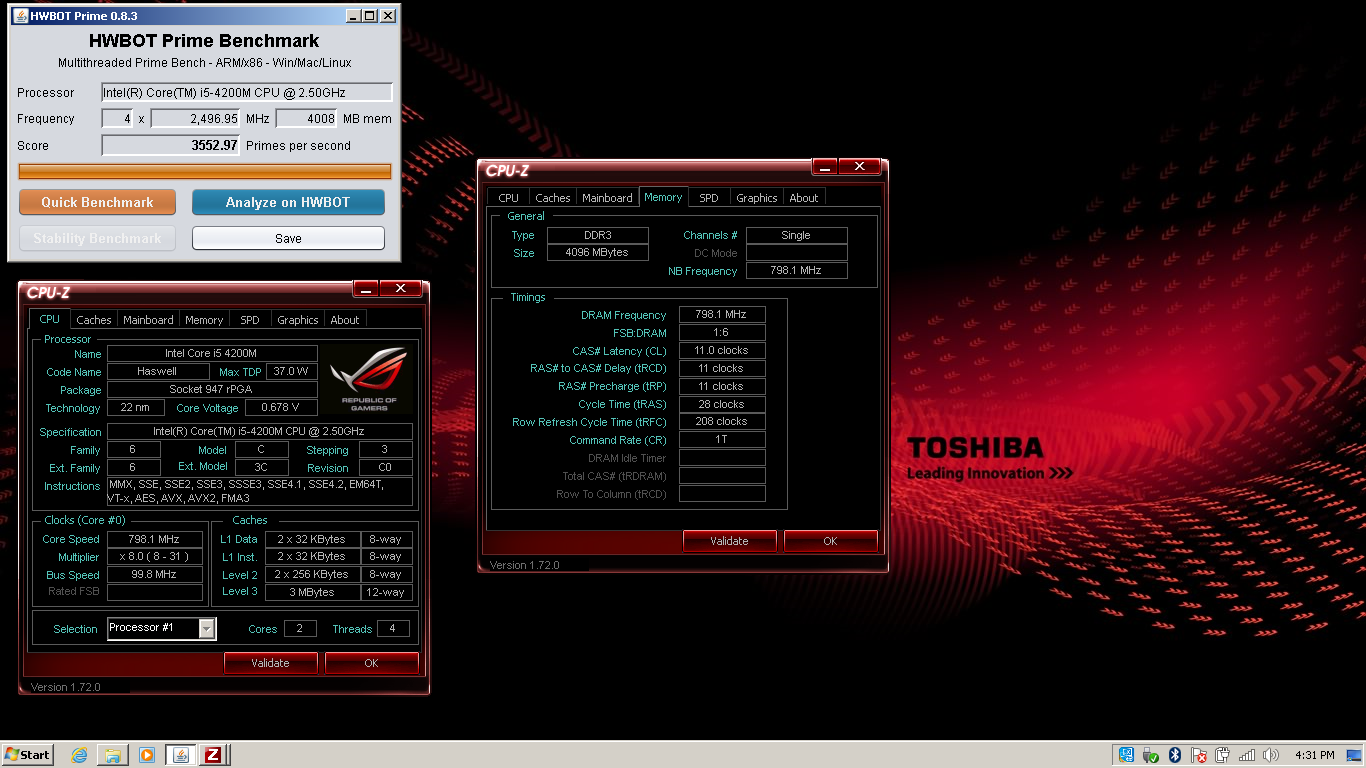Switch to the CPU-Z taskbar item
The width and height of the screenshot is (1366, 768).
[213, 755]
